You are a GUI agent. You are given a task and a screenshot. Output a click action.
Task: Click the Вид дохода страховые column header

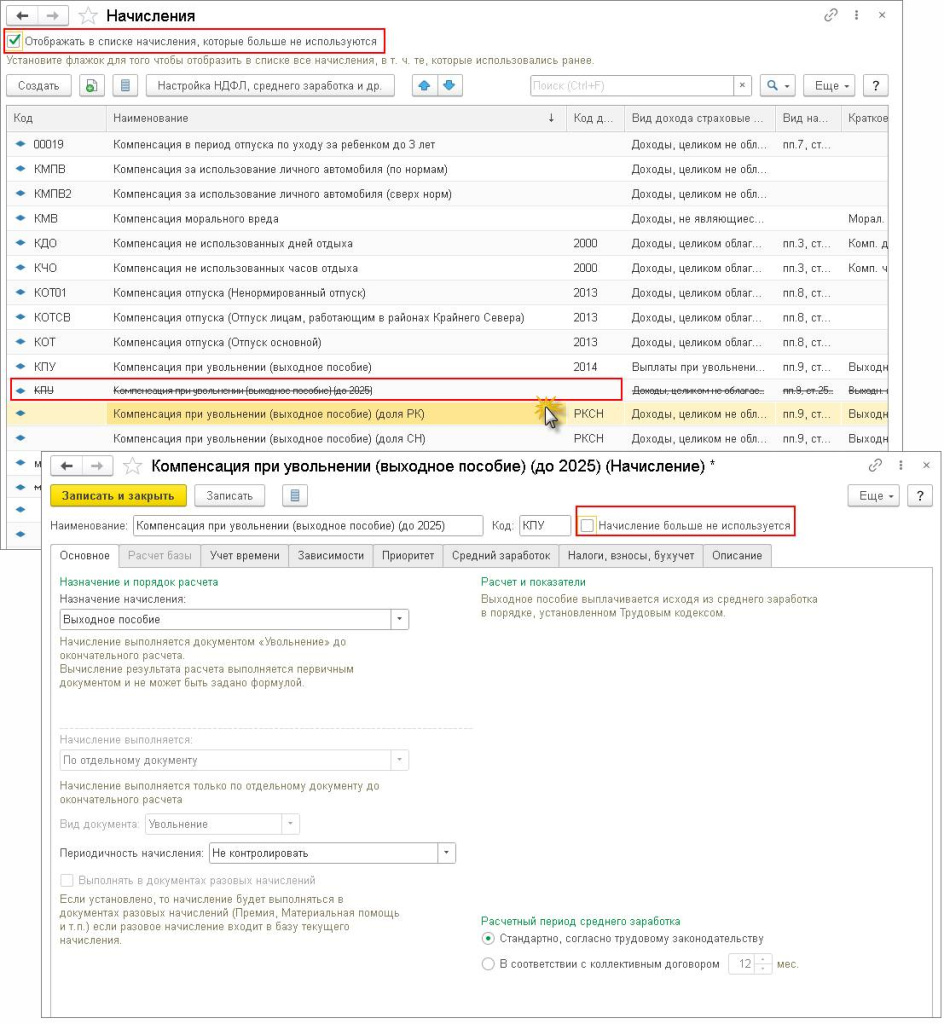[x=700, y=118]
